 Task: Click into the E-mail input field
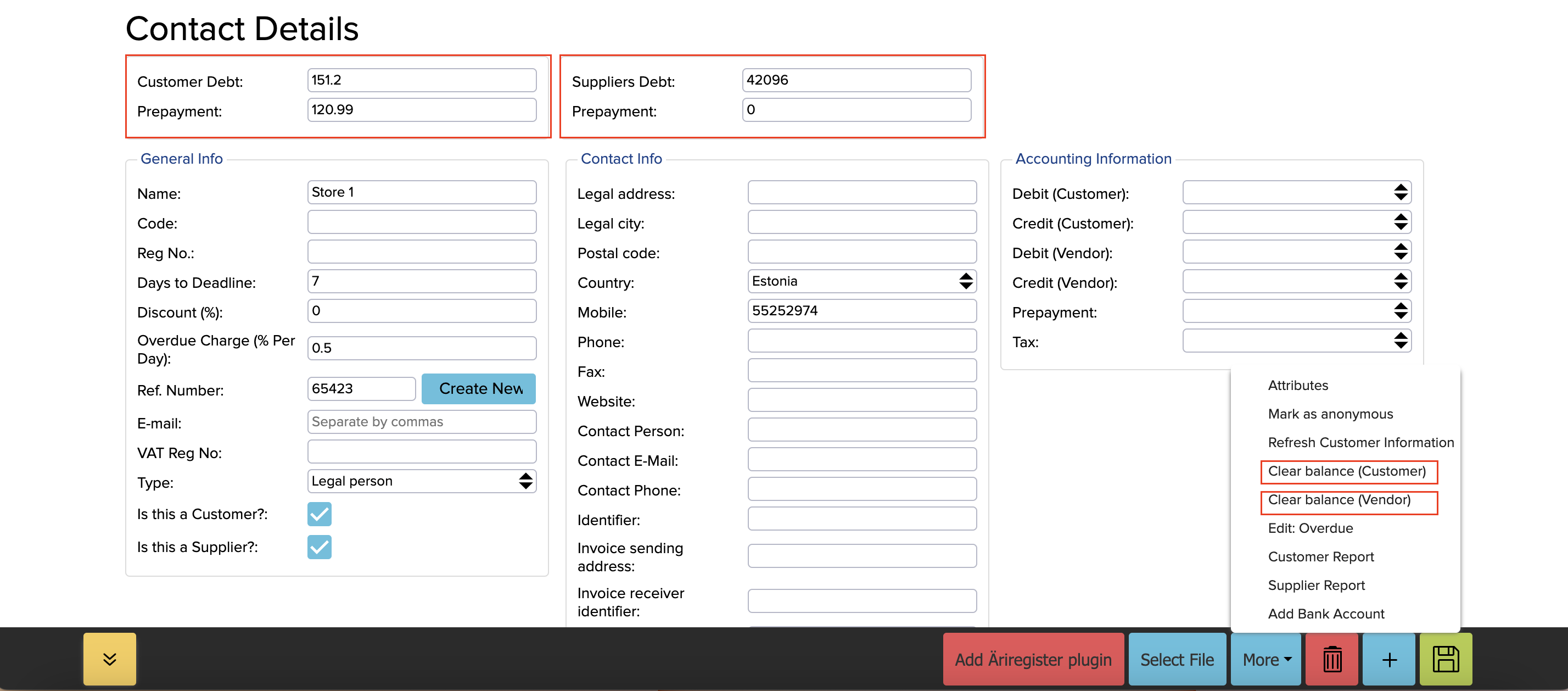click(421, 422)
